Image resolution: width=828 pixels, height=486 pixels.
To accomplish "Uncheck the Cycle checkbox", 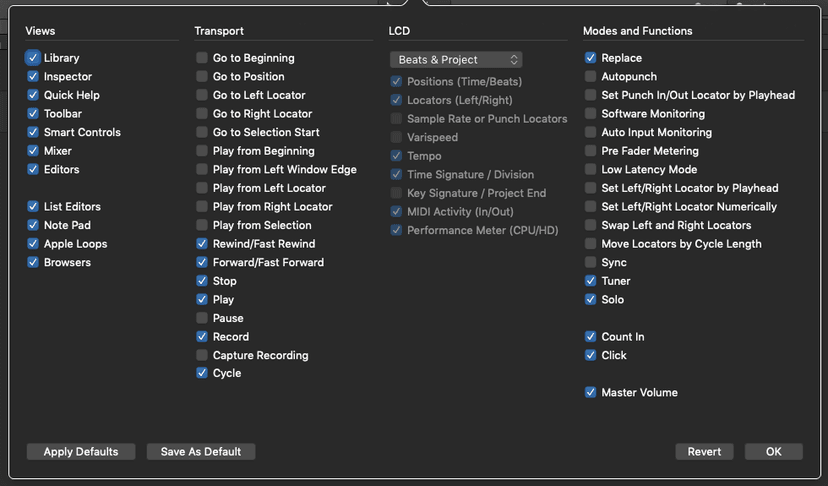I will [x=202, y=373].
